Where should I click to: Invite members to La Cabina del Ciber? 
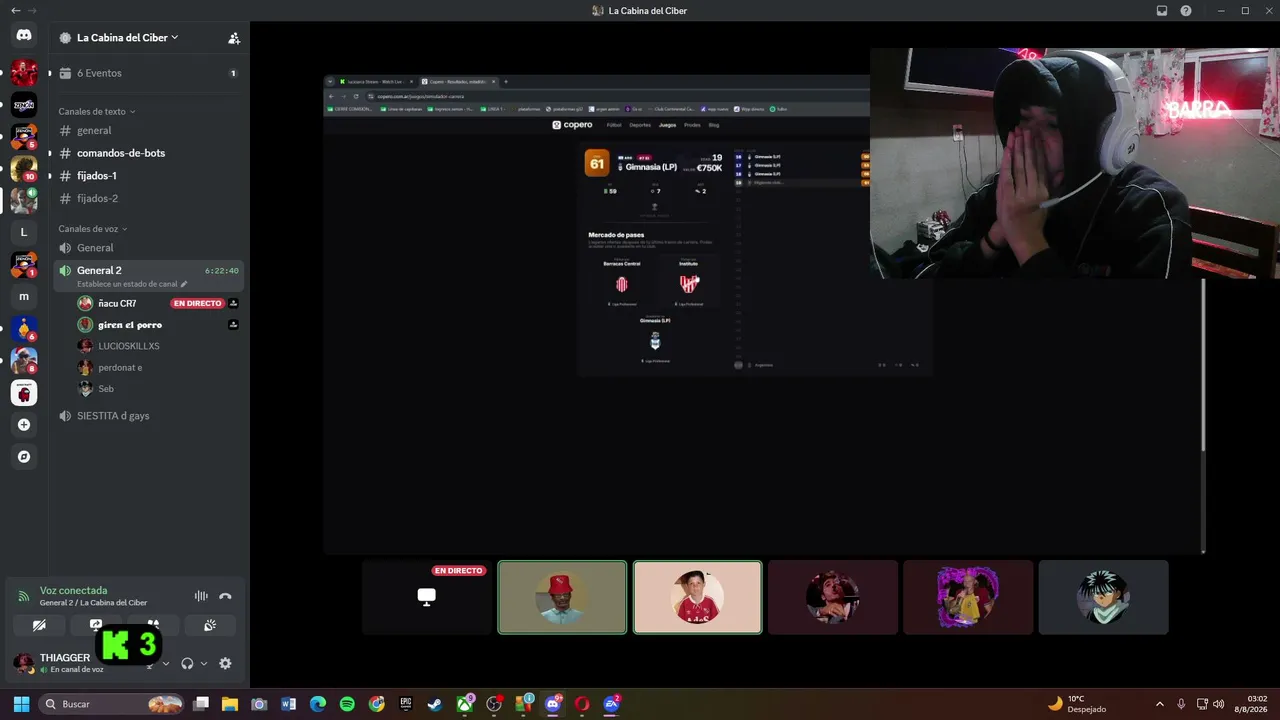(234, 38)
